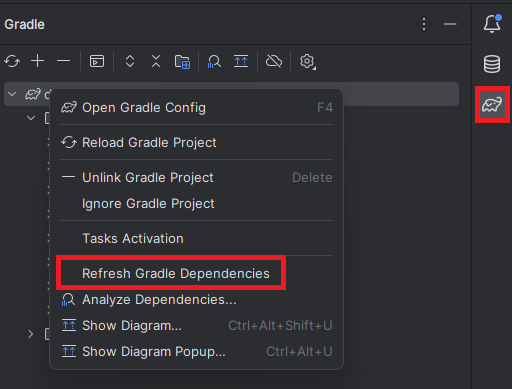
Task: Open Notifications bell in right sidebar
Action: point(492,24)
